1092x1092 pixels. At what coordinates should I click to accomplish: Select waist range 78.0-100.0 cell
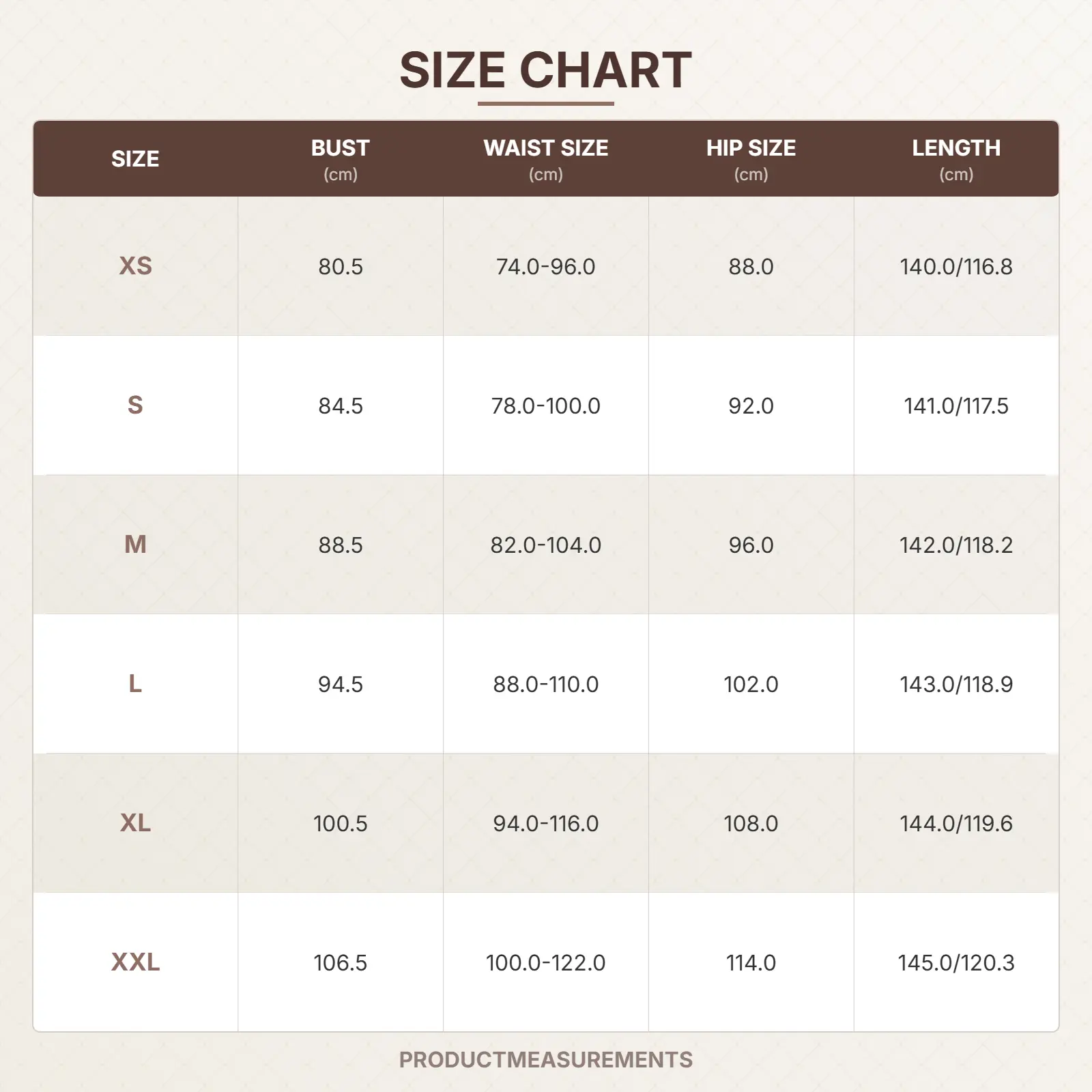point(545,405)
